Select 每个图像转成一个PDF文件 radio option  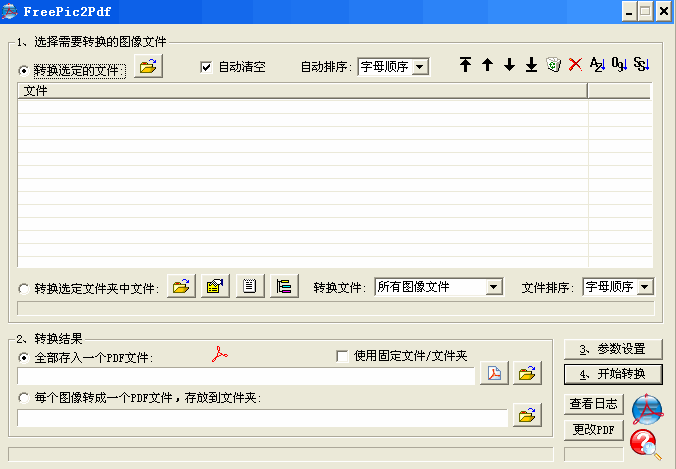click(23, 397)
